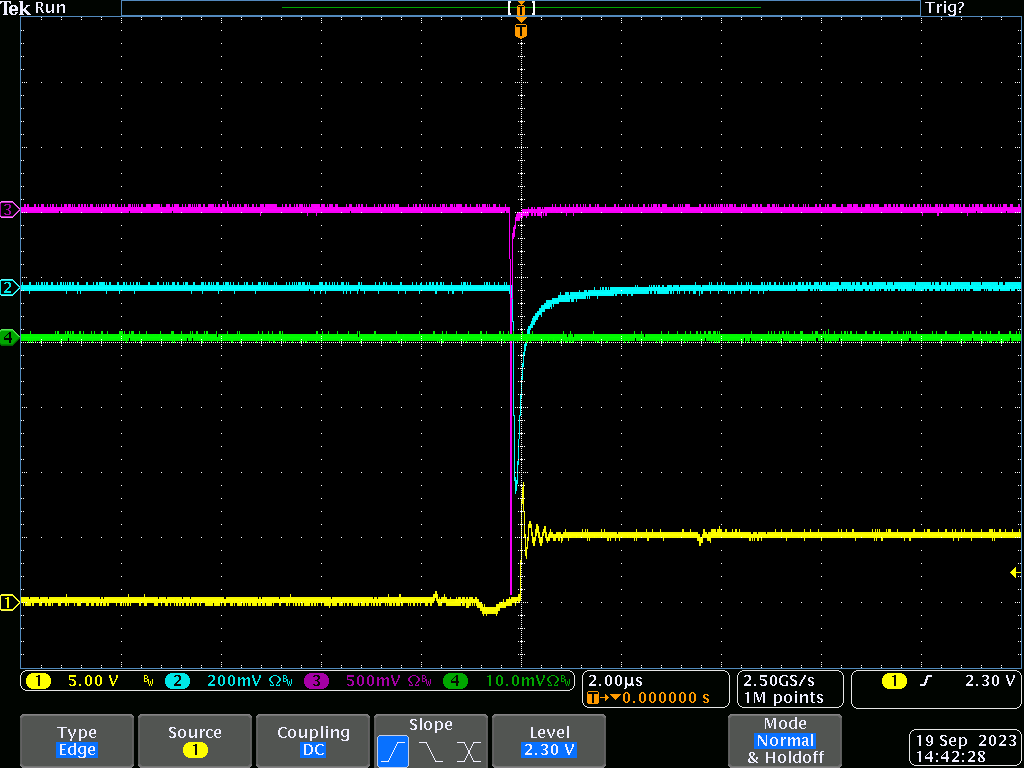Click the channel 2 badge in bottom readout
Image resolution: width=1024 pixels, height=768 pixels.
pos(177,681)
